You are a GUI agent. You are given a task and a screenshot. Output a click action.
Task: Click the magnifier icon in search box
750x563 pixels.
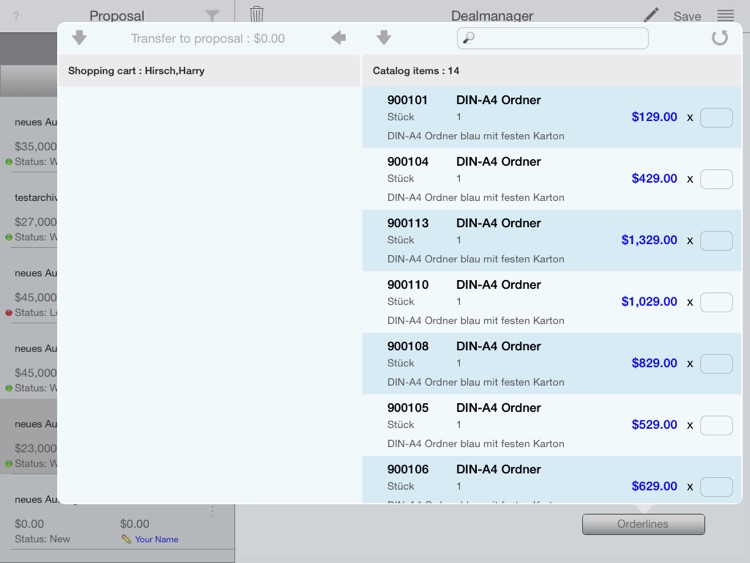(469, 37)
